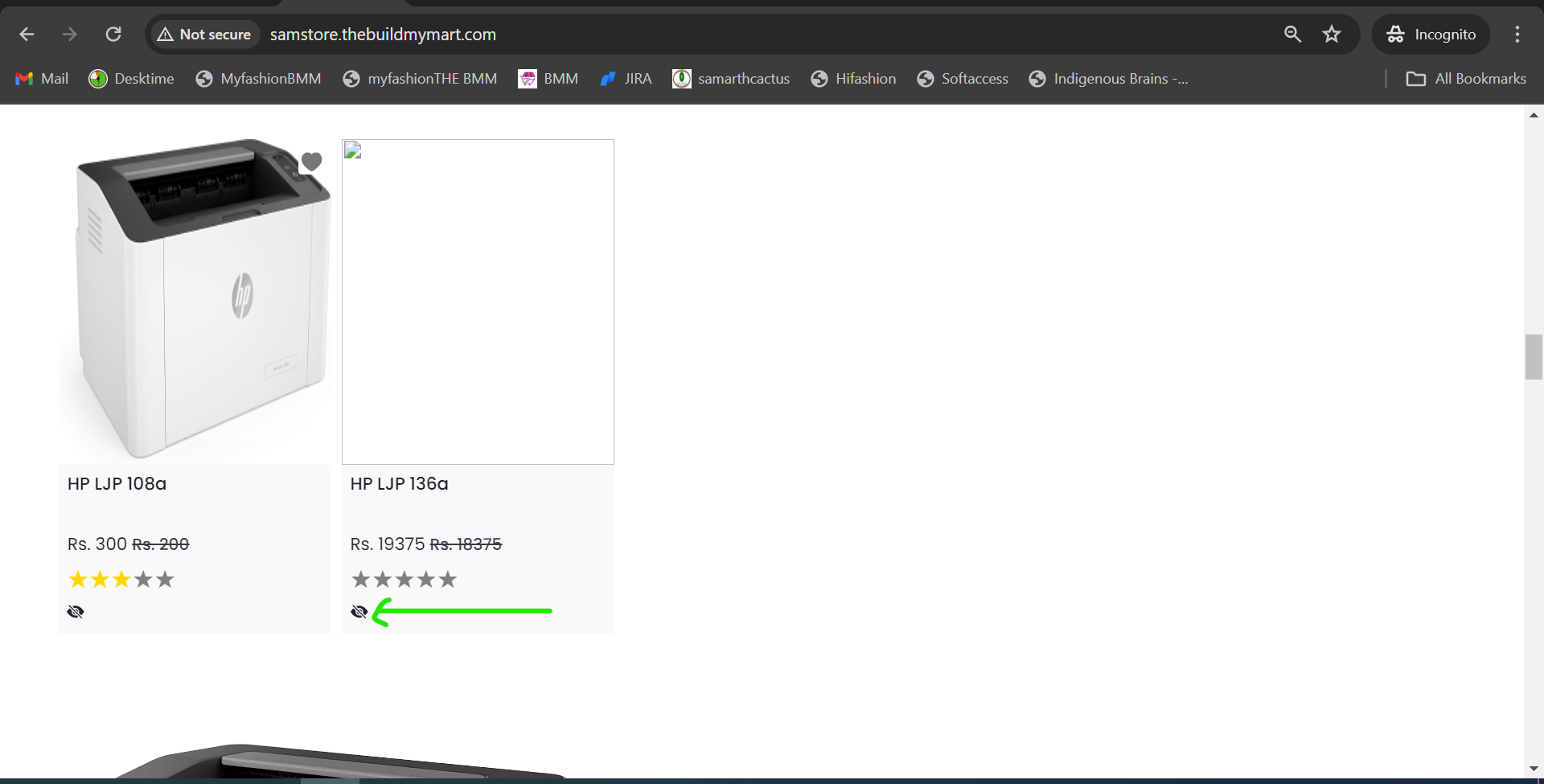The height and width of the screenshot is (784, 1544).
Task: Open the MyfashionBMM bookmark
Action: pos(259,79)
